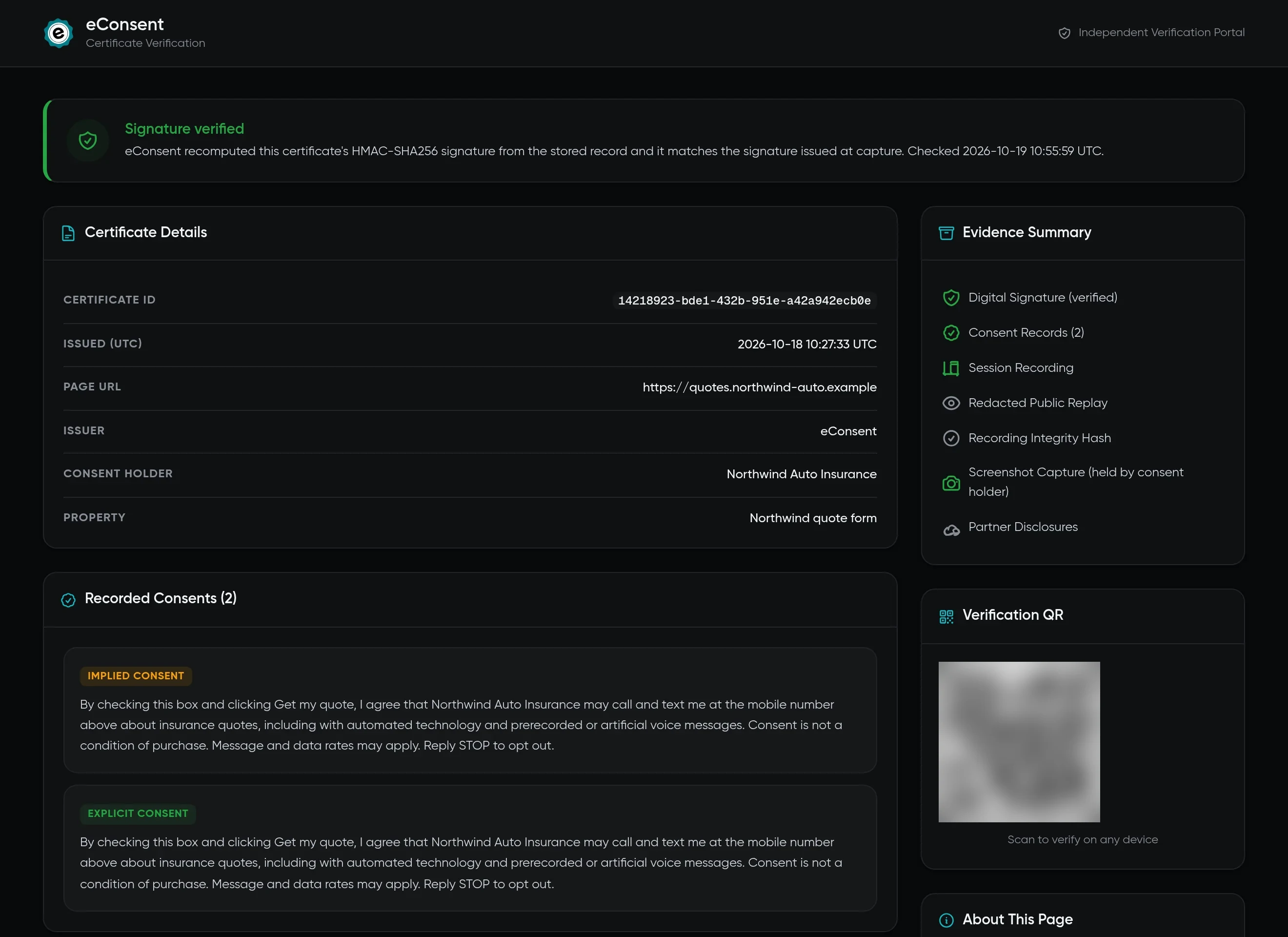This screenshot has width=1288, height=937.
Task: Click the Scan to verify on any device caption
Action: point(1083,839)
